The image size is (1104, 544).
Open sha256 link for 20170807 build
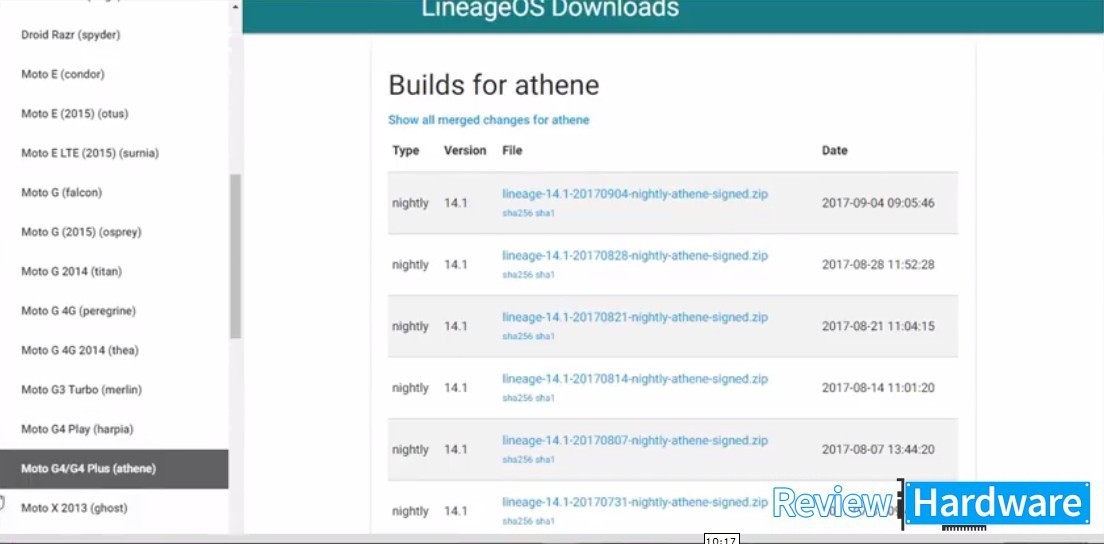click(x=517, y=460)
